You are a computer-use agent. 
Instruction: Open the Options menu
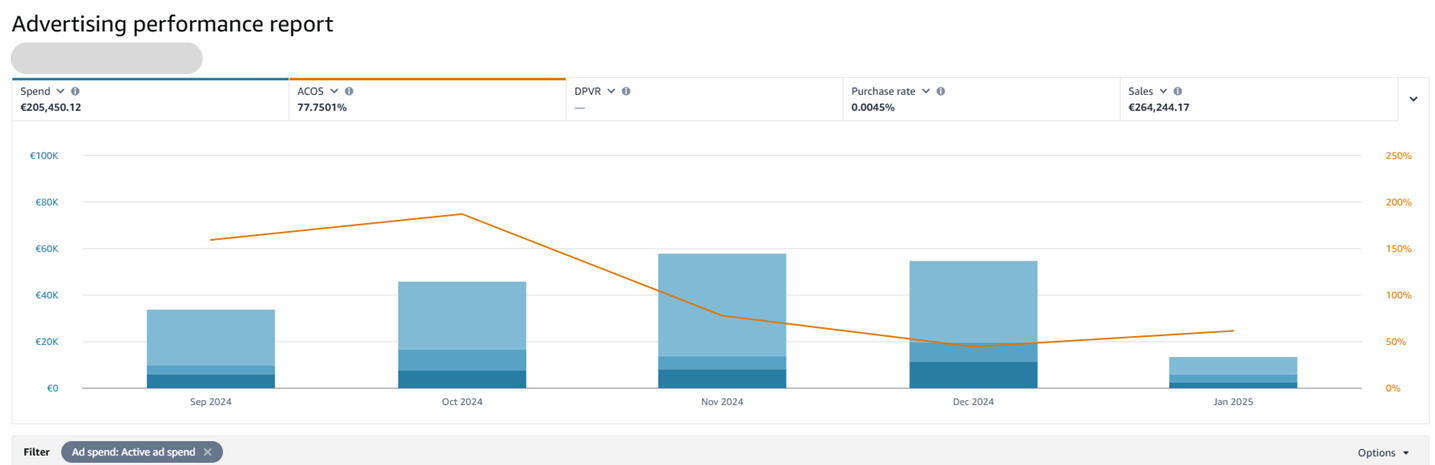coord(1383,452)
